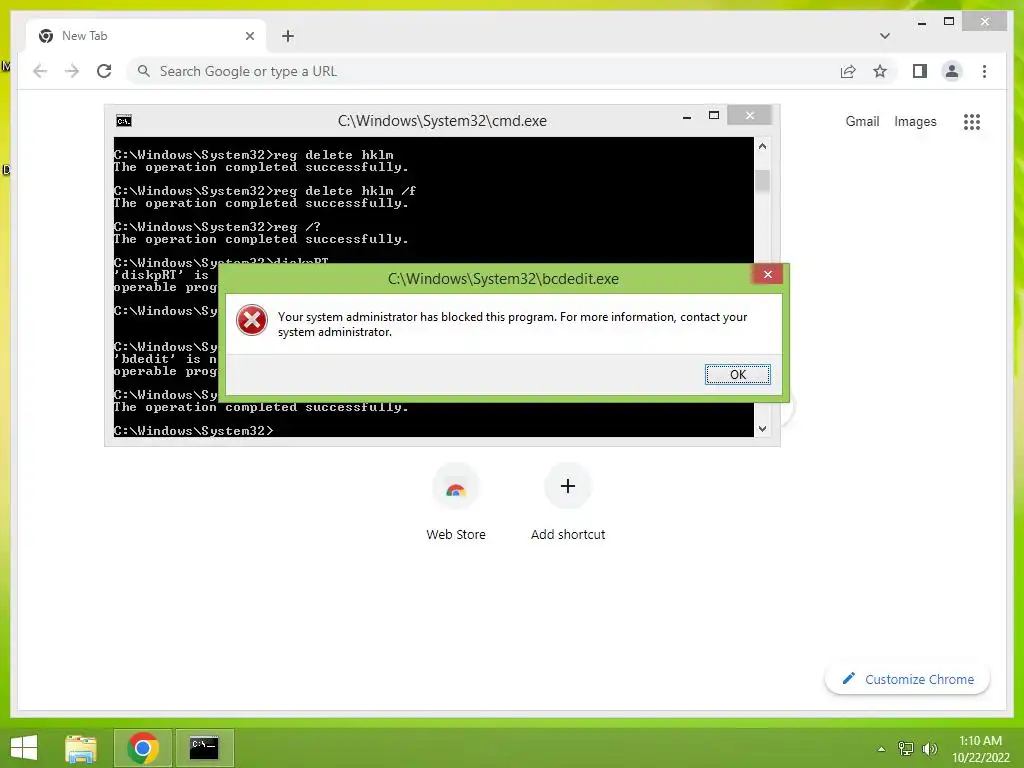
Task: Click the red error icon in the dialog
Action: pyautogui.click(x=251, y=321)
